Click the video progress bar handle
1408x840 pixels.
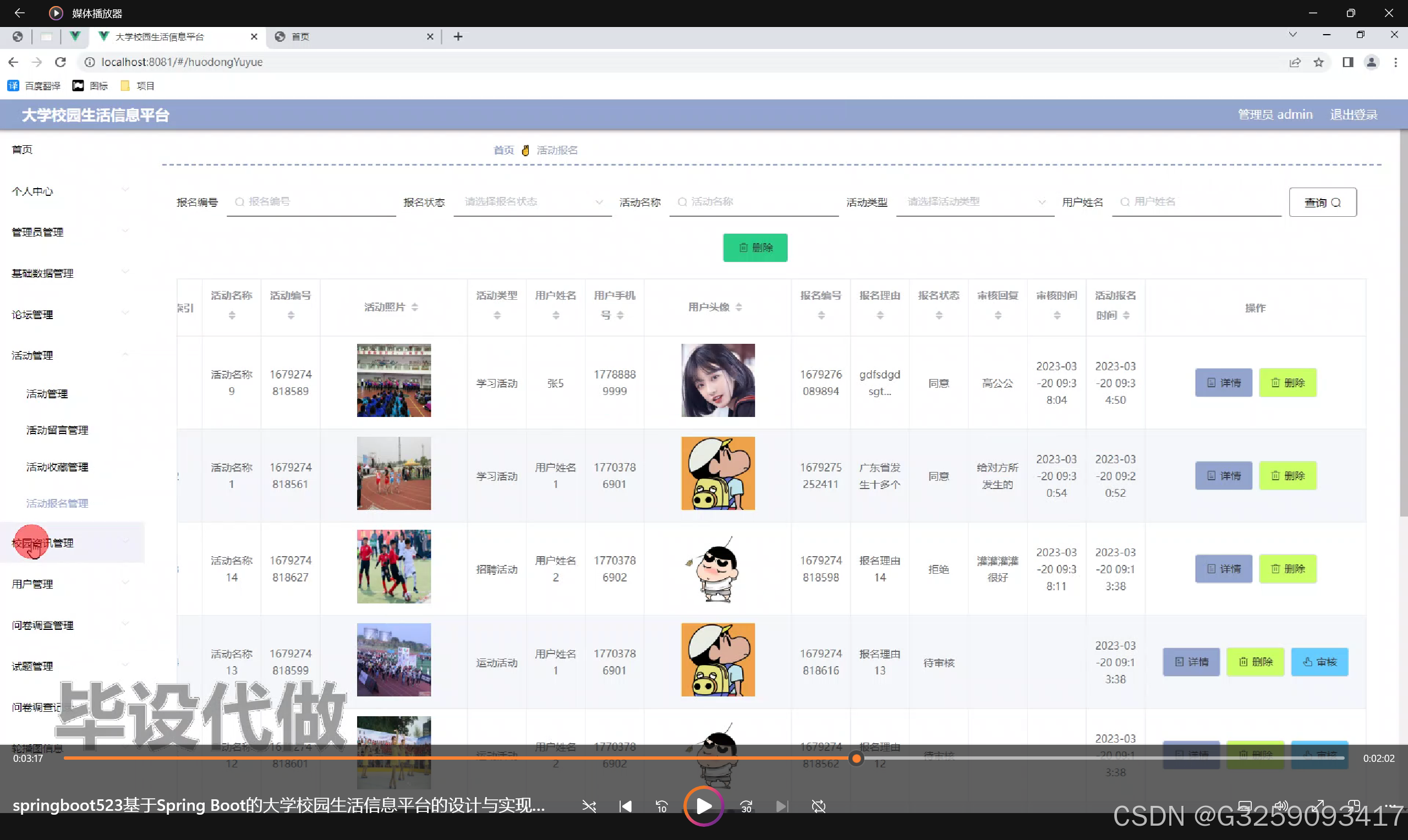click(857, 759)
